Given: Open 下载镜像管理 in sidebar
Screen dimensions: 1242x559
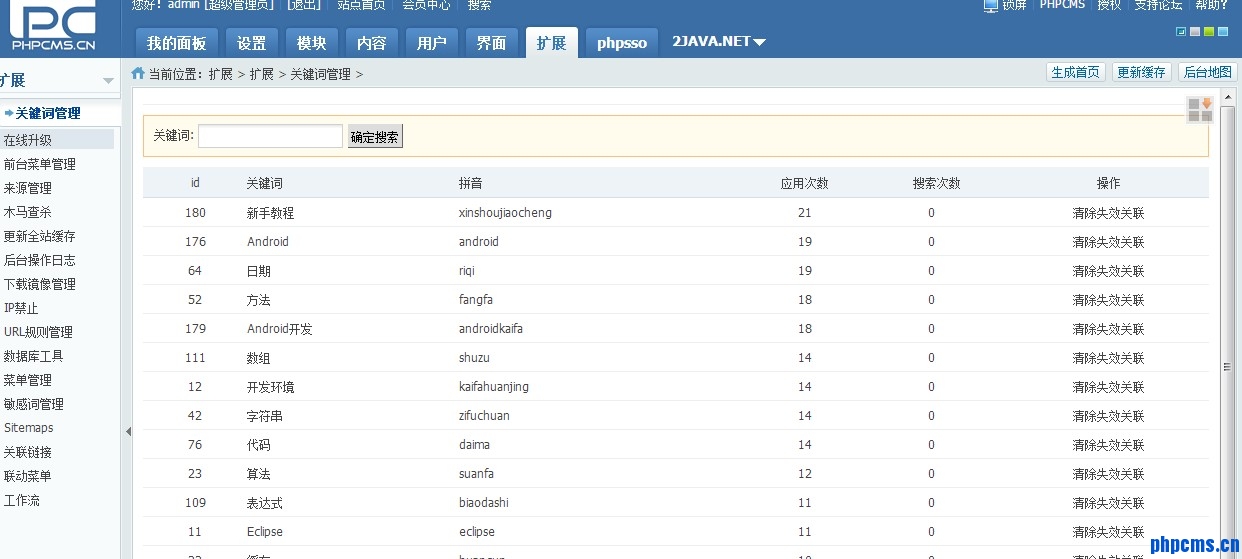Looking at the screenshot, I should click(40, 284).
